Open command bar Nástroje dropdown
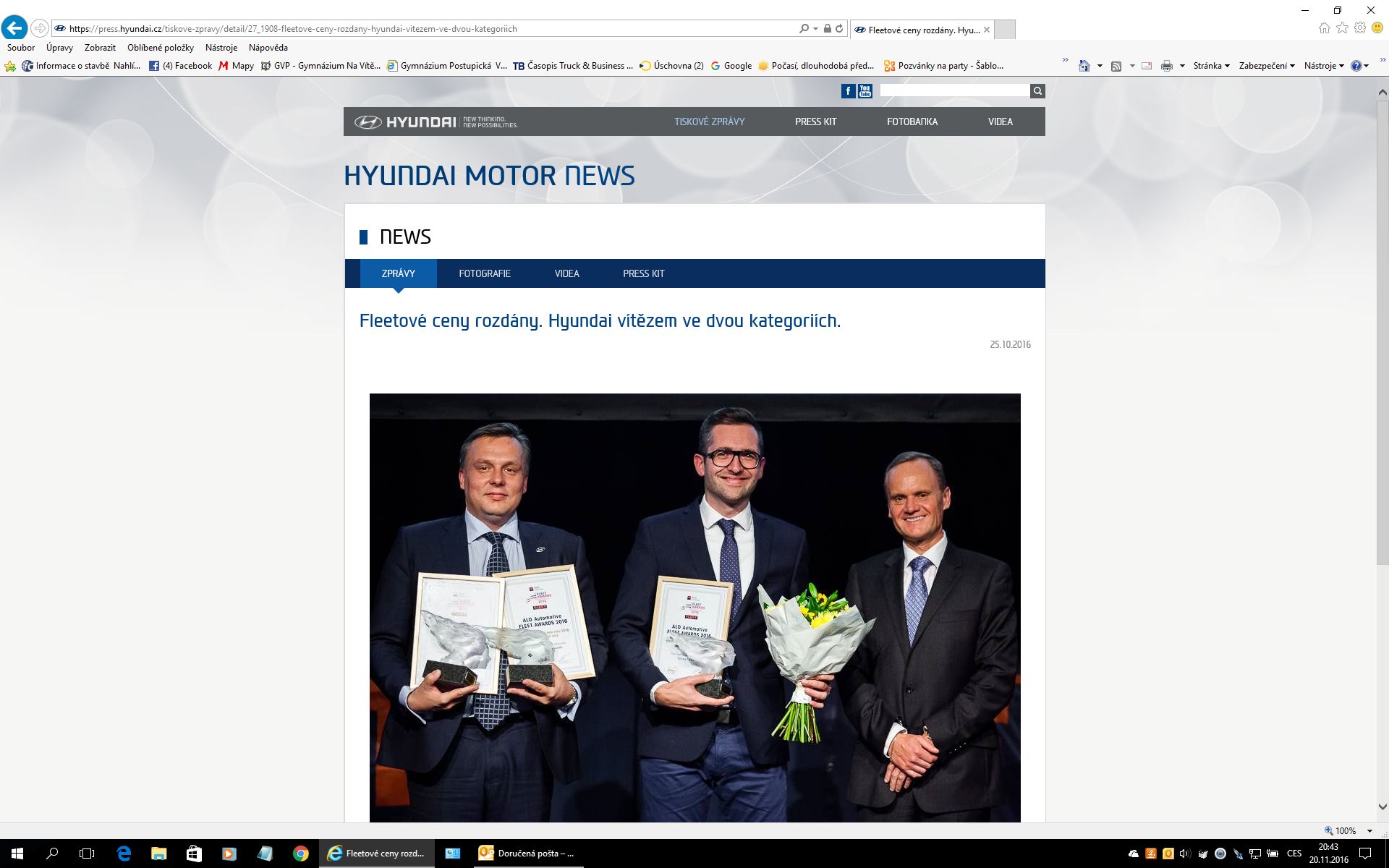 click(1324, 66)
